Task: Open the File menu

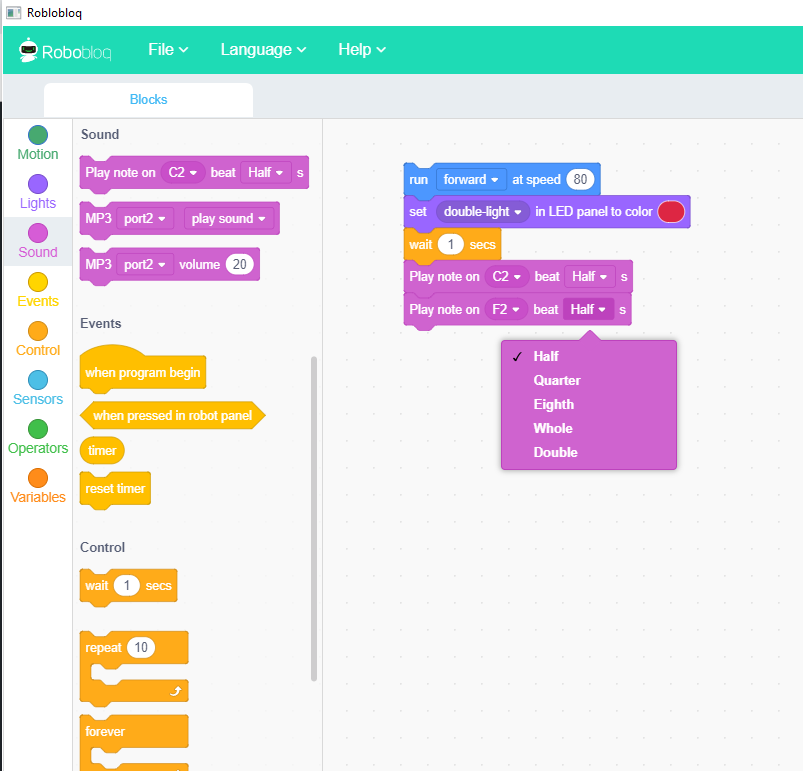Action: point(168,50)
